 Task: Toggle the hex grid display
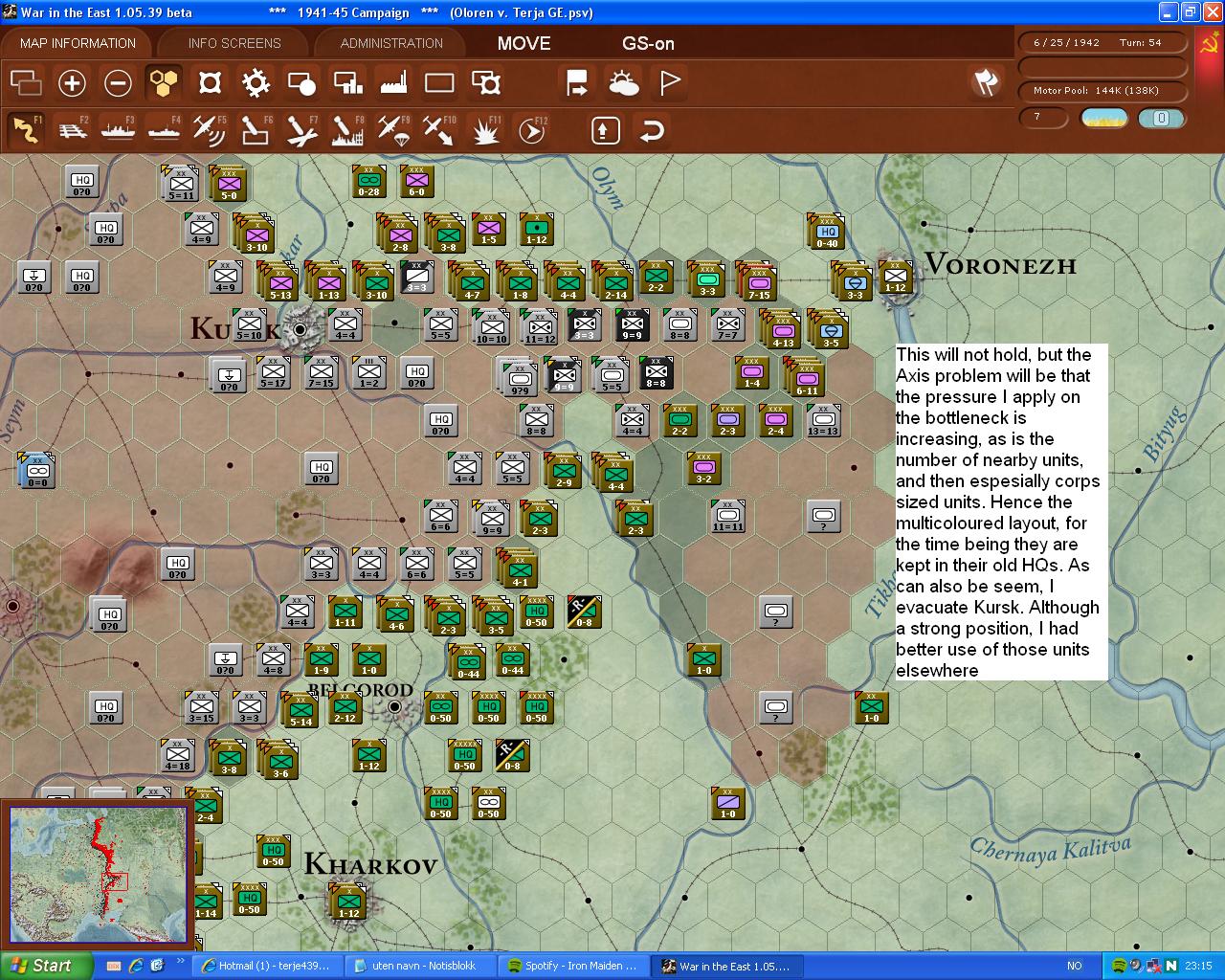tap(164, 83)
